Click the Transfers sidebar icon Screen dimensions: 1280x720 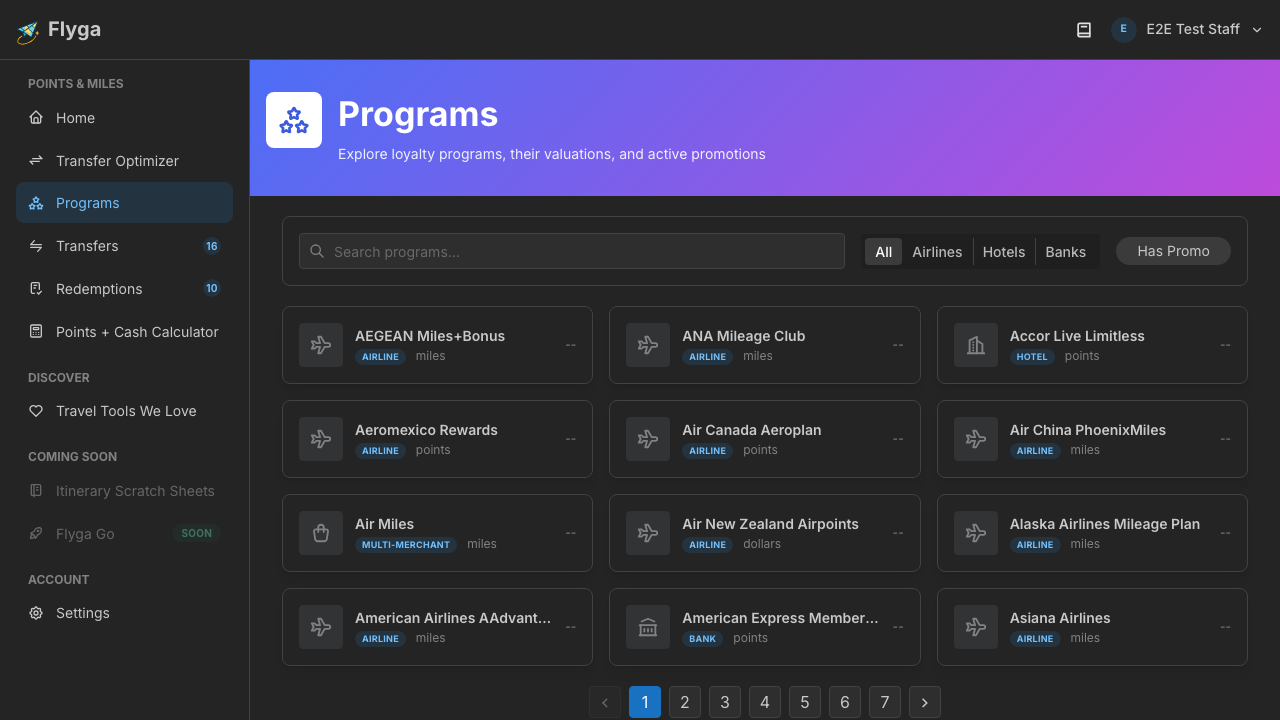click(x=36, y=246)
